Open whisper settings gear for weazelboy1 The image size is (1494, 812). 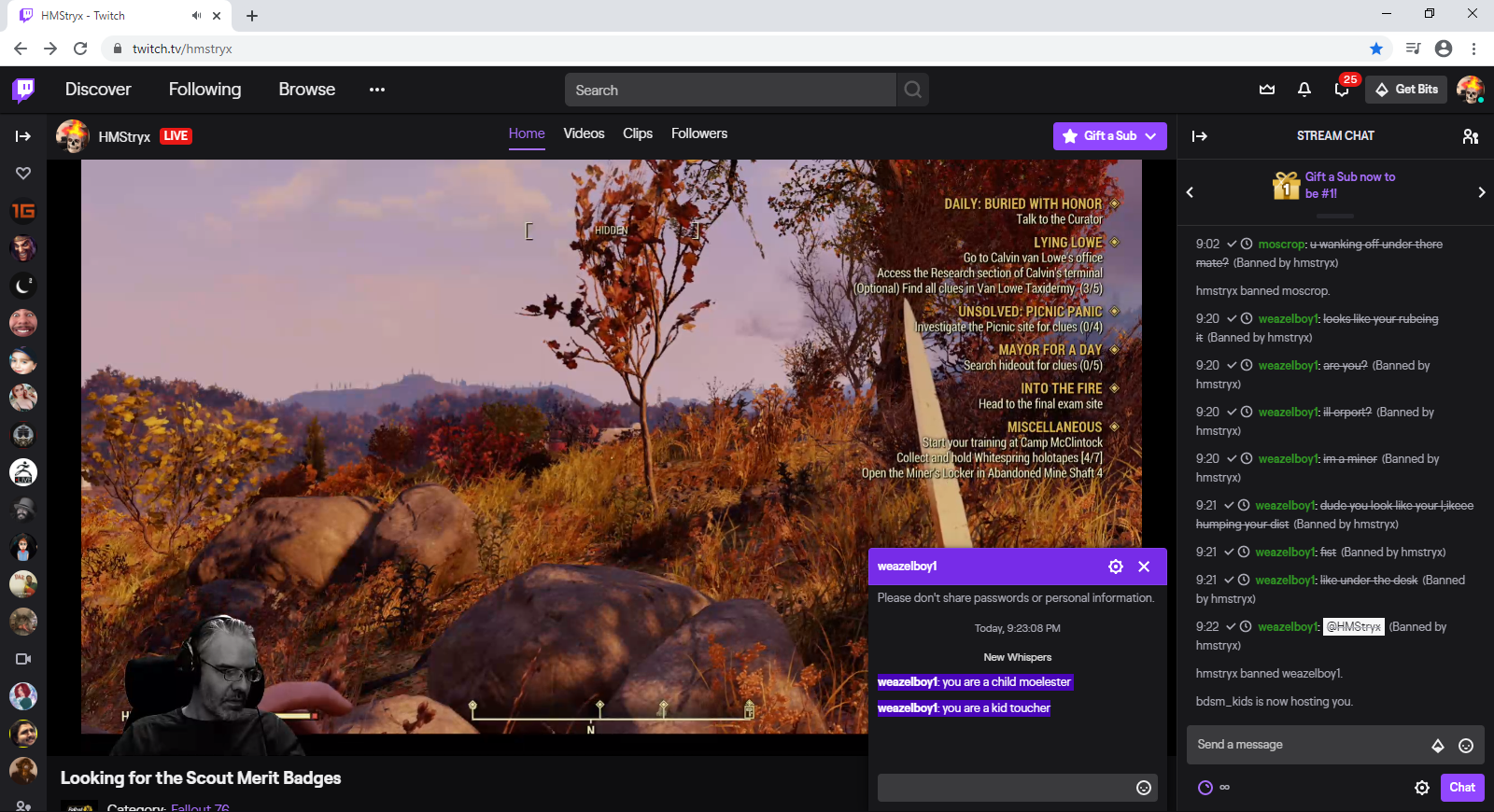[x=1116, y=567]
